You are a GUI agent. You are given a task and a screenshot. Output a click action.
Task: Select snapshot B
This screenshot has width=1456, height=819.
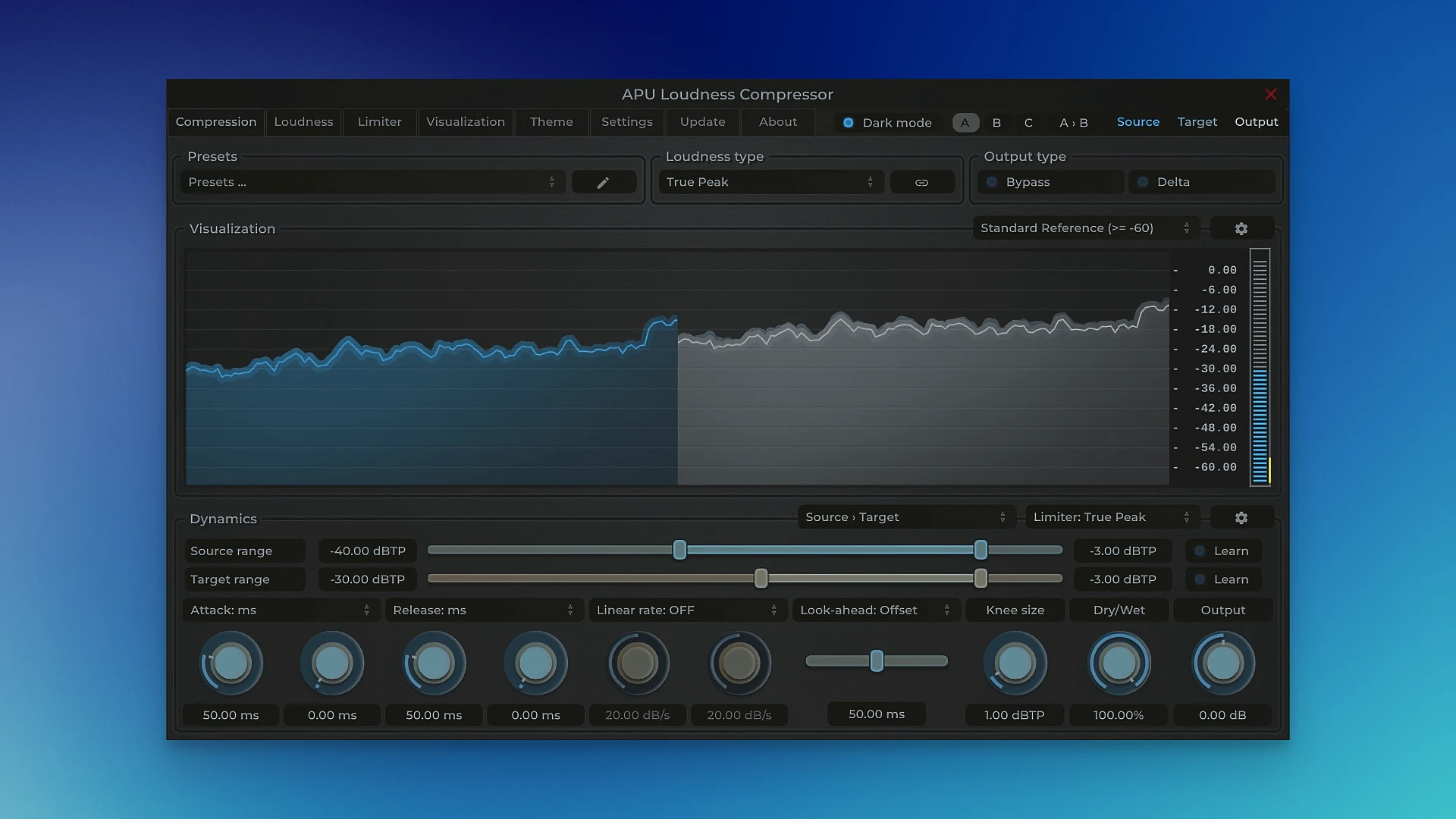coord(996,122)
